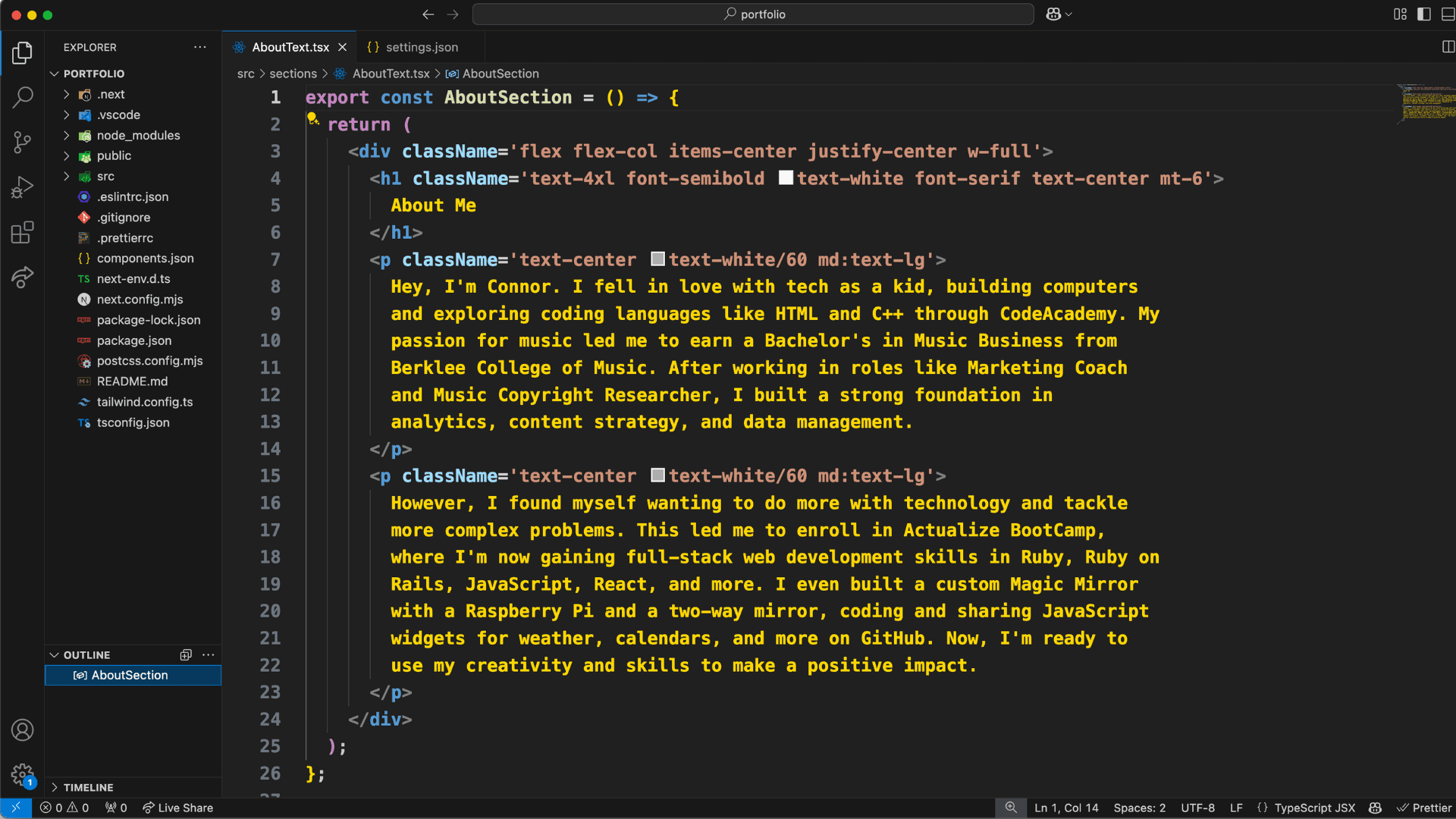Viewport: 1456px width, 819px height.
Task: Click Live Share in status bar
Action: pyautogui.click(x=178, y=808)
